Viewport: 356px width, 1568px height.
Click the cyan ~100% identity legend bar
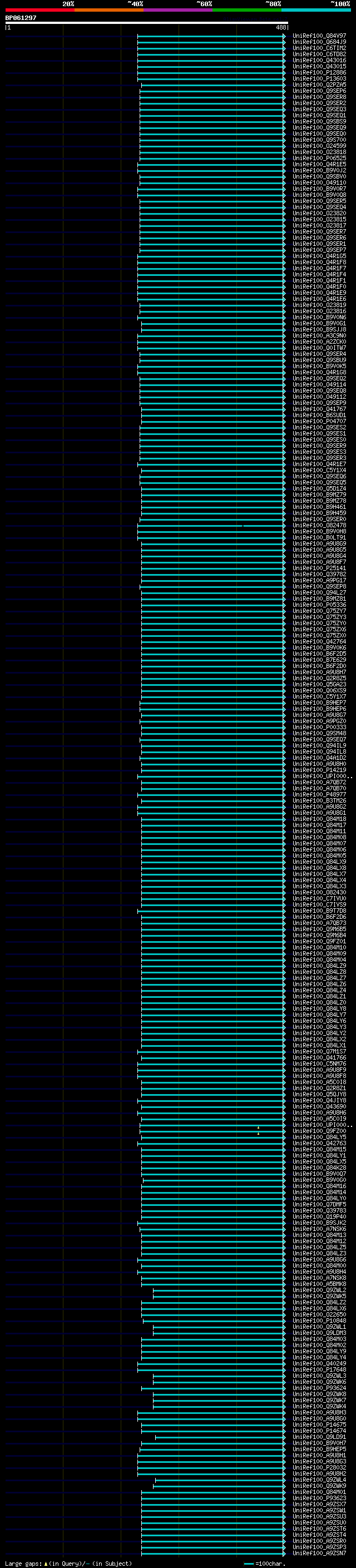[x=316, y=10]
